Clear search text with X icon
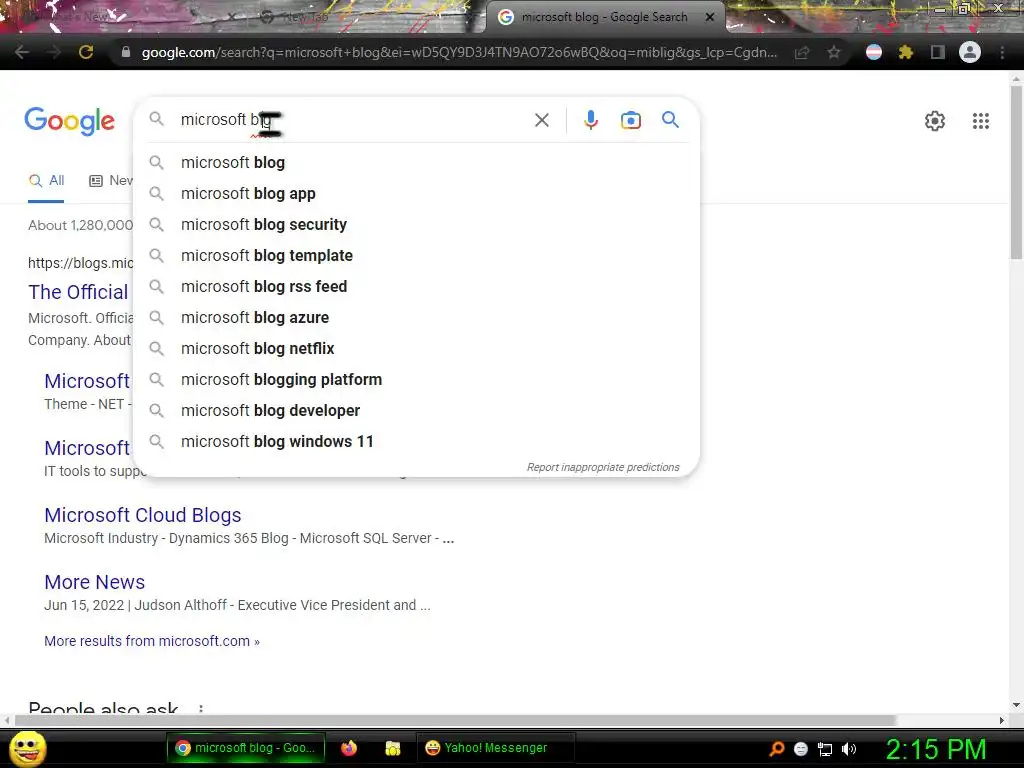 point(541,120)
